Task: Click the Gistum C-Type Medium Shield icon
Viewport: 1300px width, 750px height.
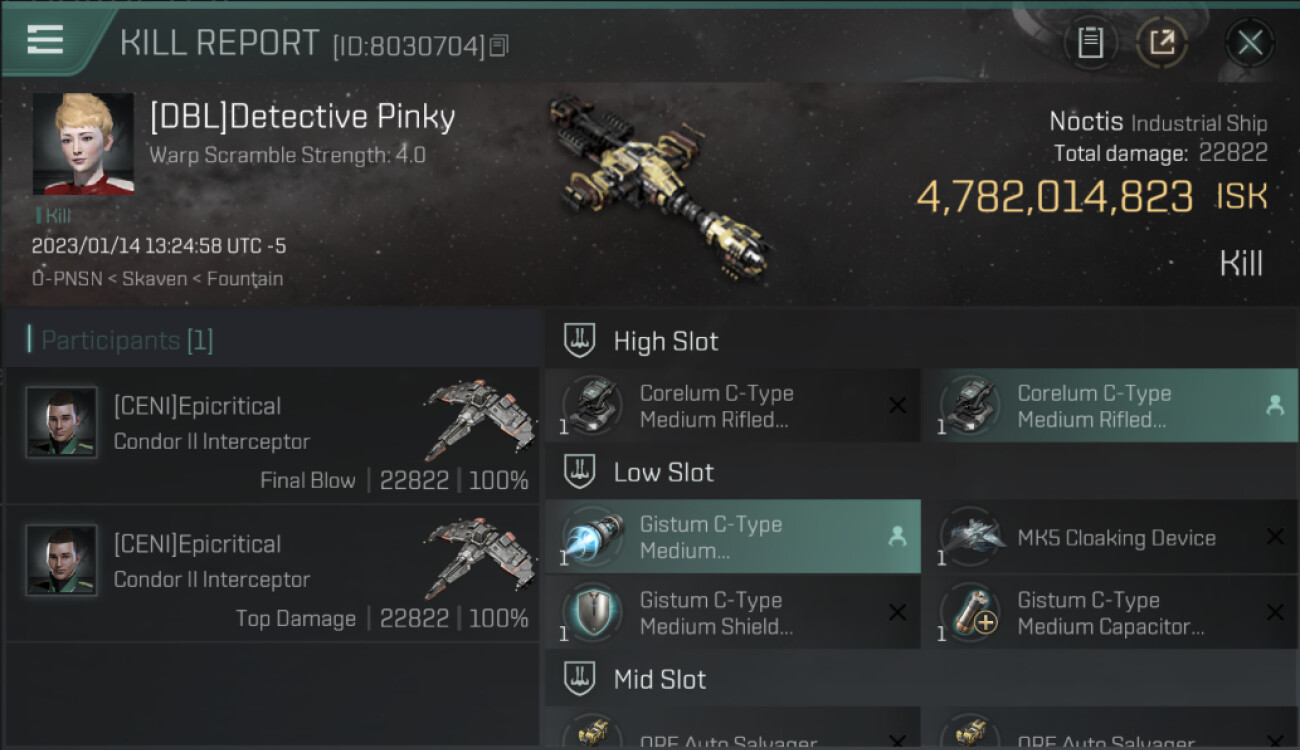Action: tap(592, 613)
